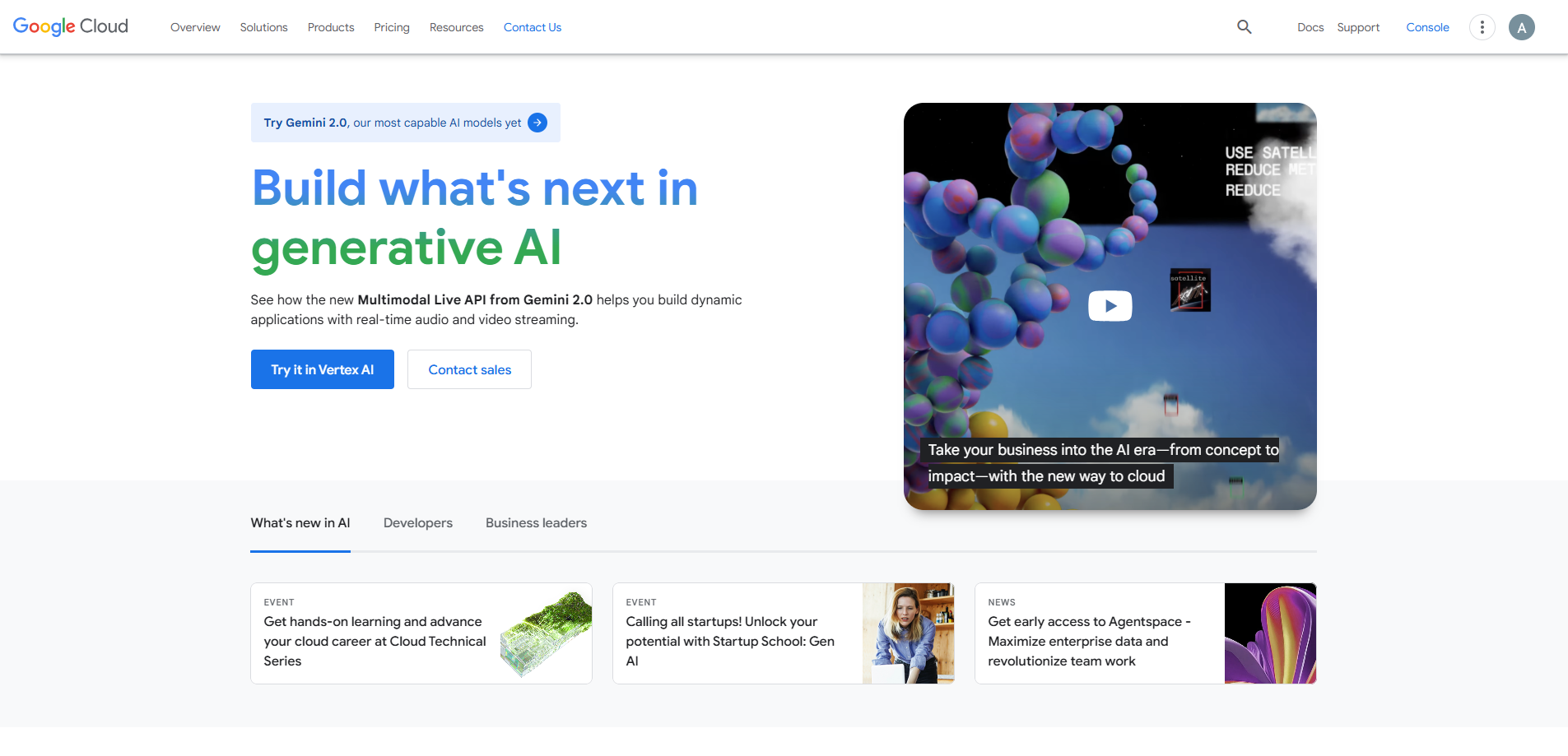Click the green 3D block thumbnail on the Cloud Technical Series card
Screen dimensions: 1568x756
[x=546, y=633]
